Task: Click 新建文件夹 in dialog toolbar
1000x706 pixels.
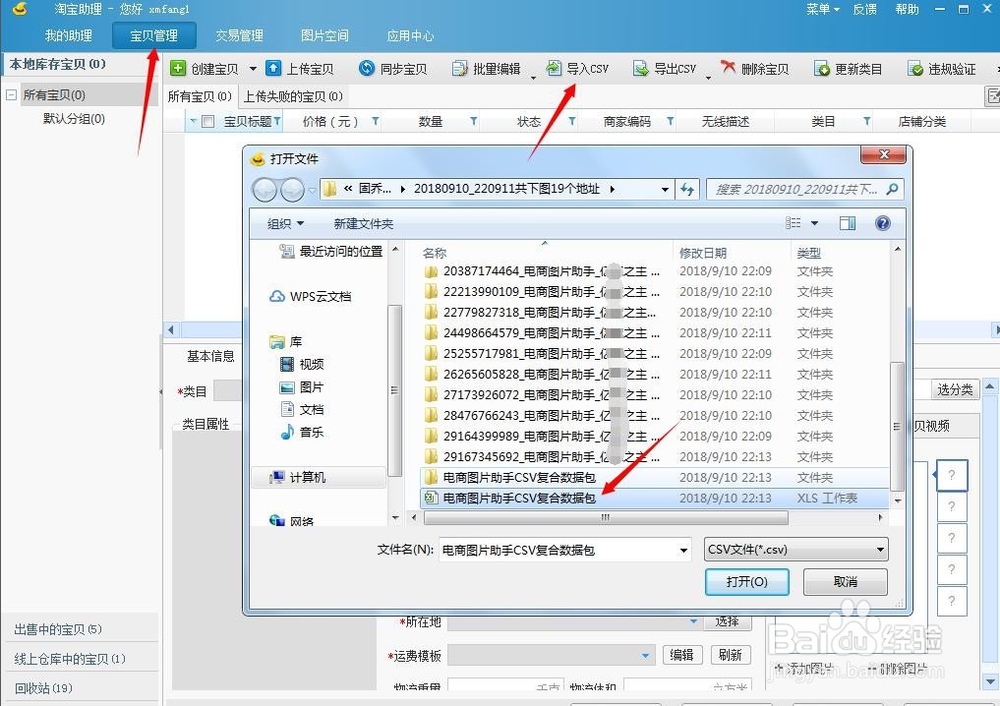Action: point(364,224)
